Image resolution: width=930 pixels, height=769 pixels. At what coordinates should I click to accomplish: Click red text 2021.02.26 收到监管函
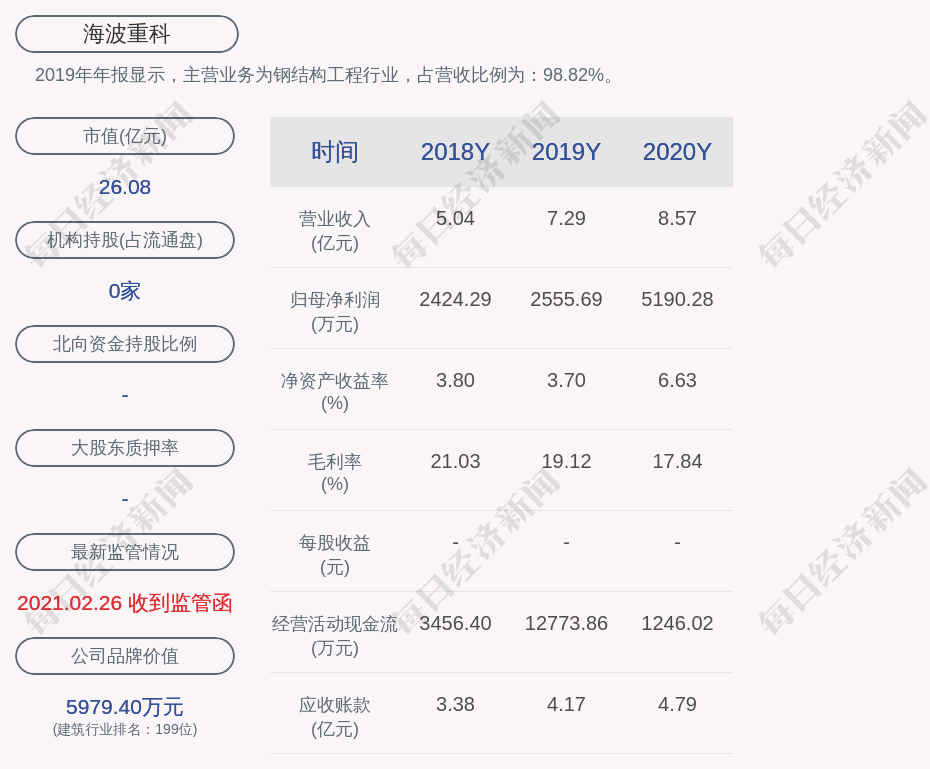125,603
